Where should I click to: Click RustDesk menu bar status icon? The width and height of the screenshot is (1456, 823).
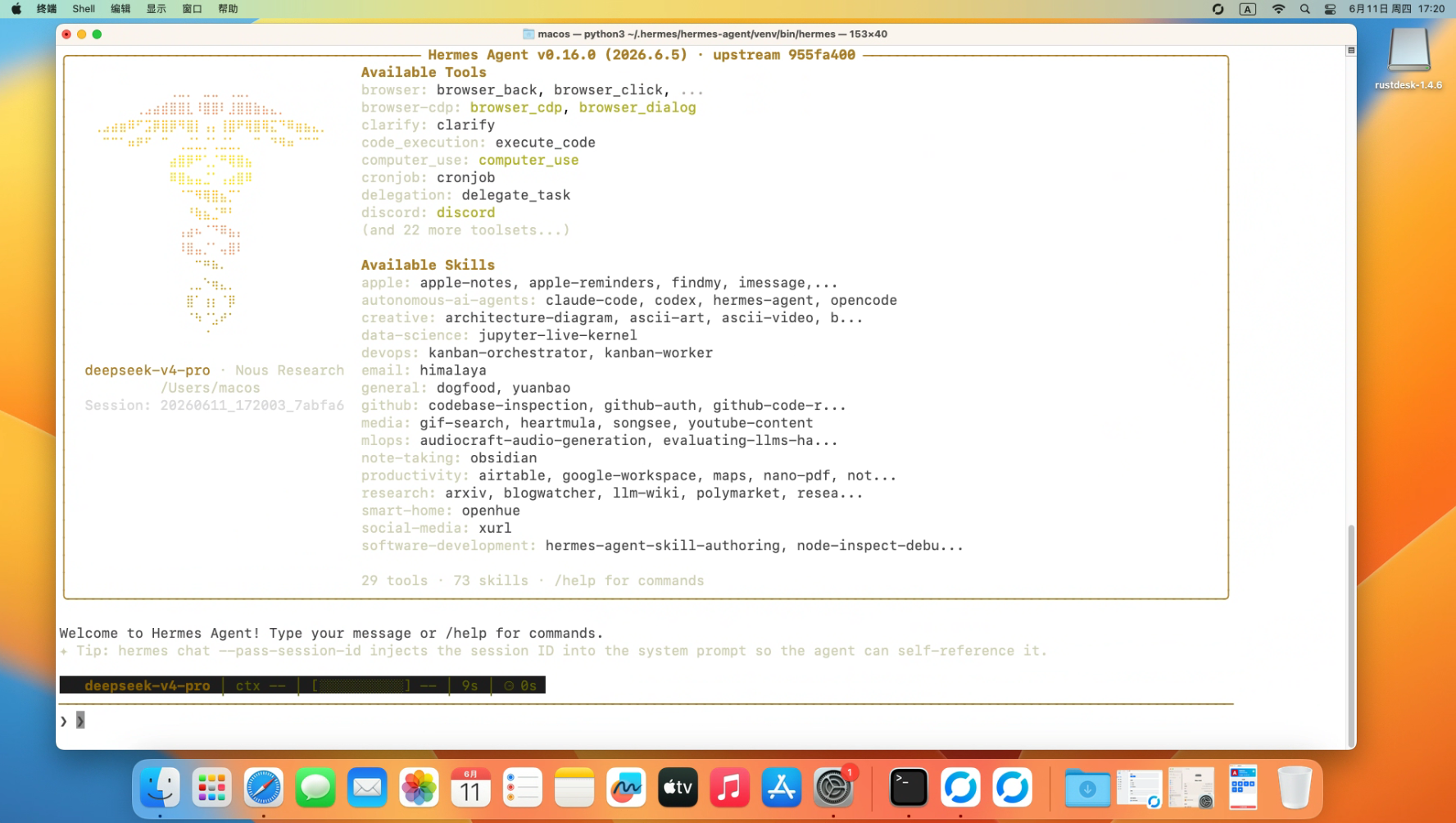[x=1218, y=9]
